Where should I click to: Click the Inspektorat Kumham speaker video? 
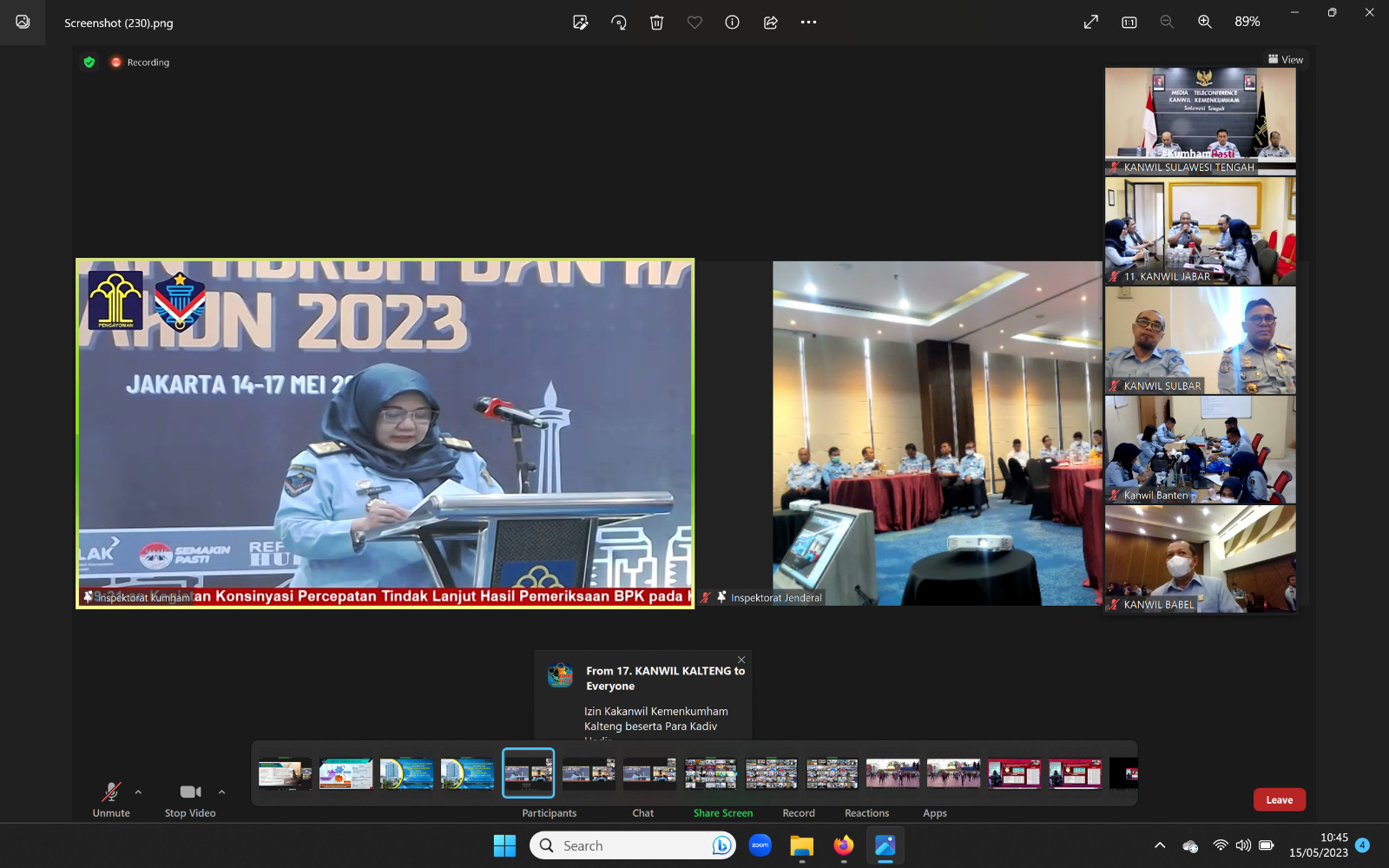pyautogui.click(x=385, y=433)
